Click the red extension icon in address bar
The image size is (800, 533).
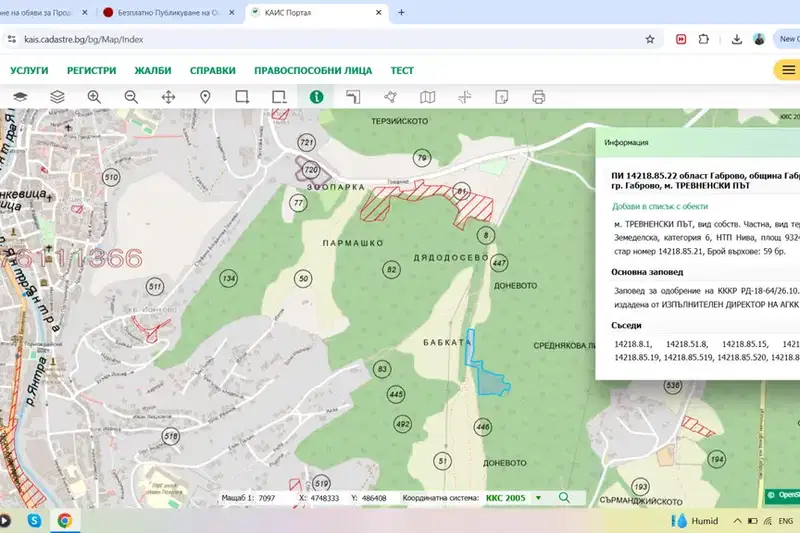tap(681, 39)
